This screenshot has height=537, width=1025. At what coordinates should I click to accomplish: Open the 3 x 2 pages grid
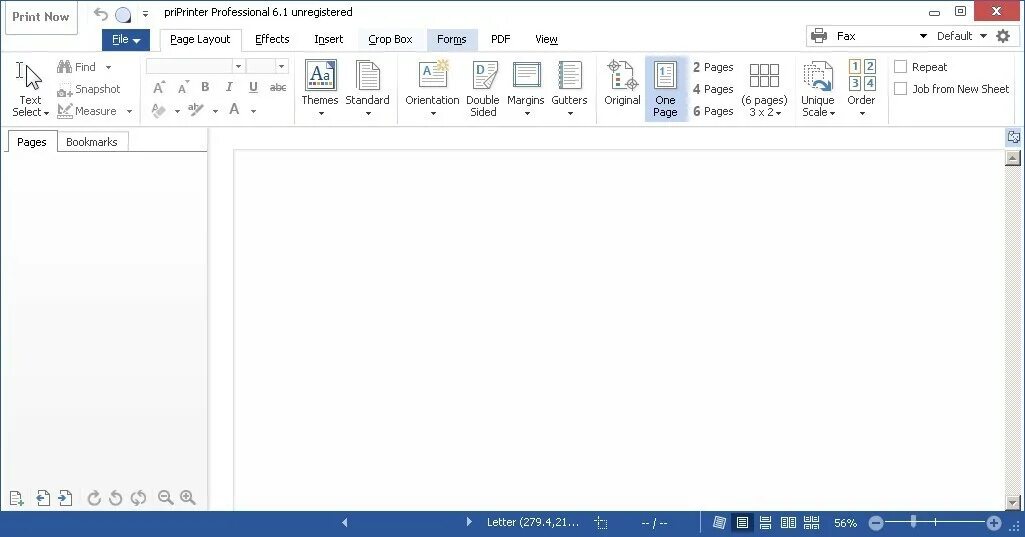[x=764, y=89]
